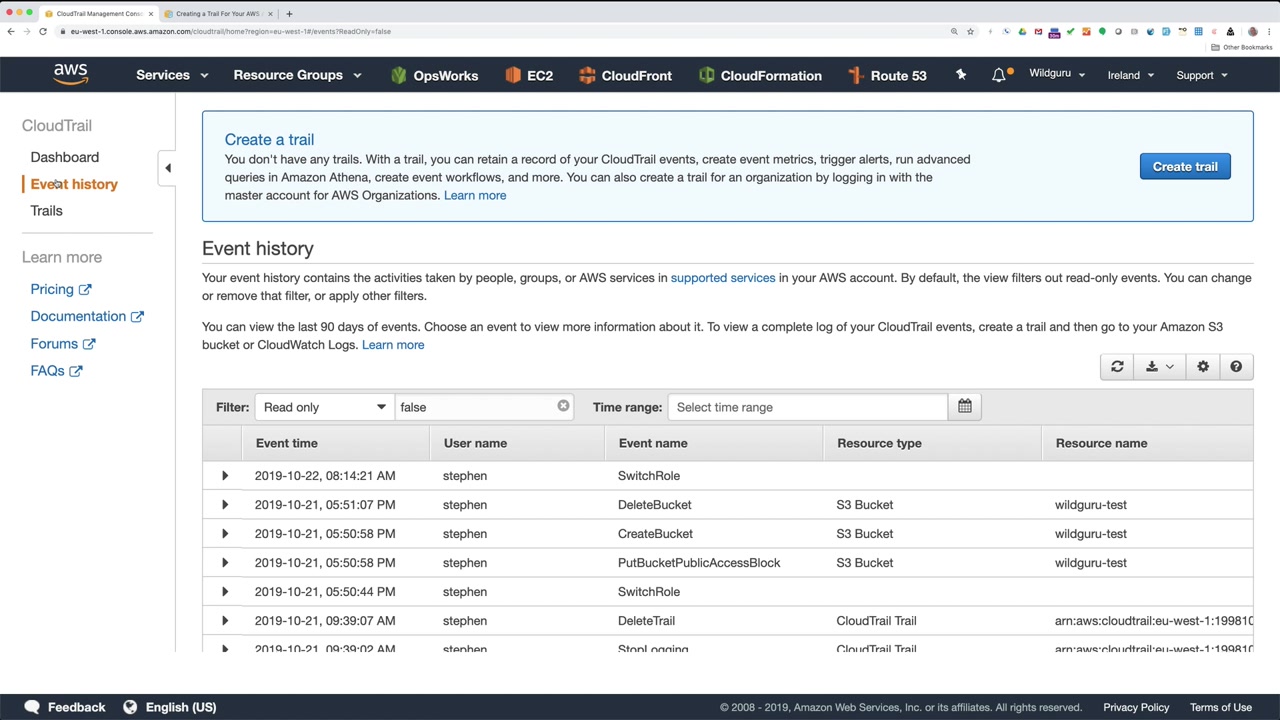The width and height of the screenshot is (1280, 720).
Task: Open the EC2 shortcut icon
Action: [529, 75]
